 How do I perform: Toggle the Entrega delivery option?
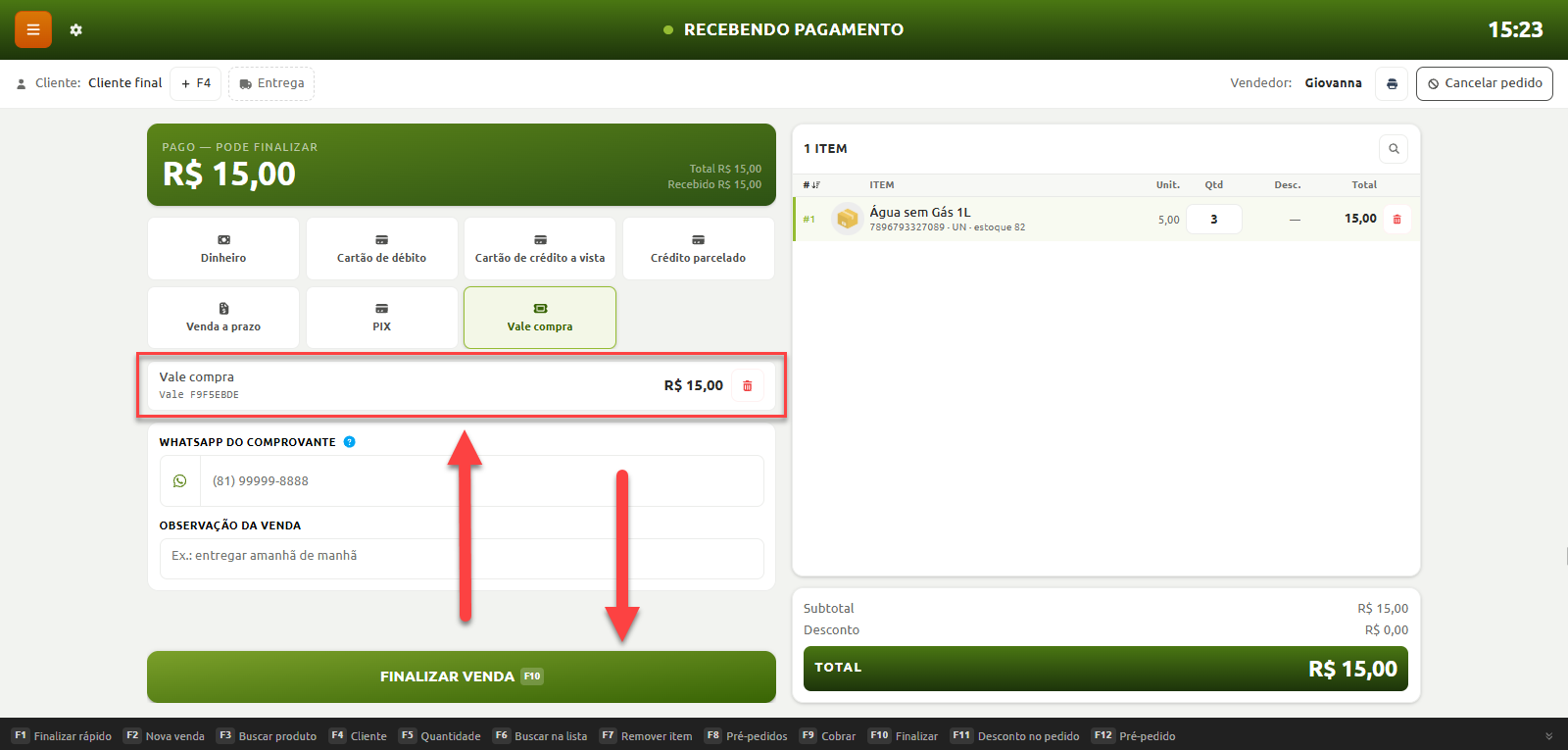[271, 83]
